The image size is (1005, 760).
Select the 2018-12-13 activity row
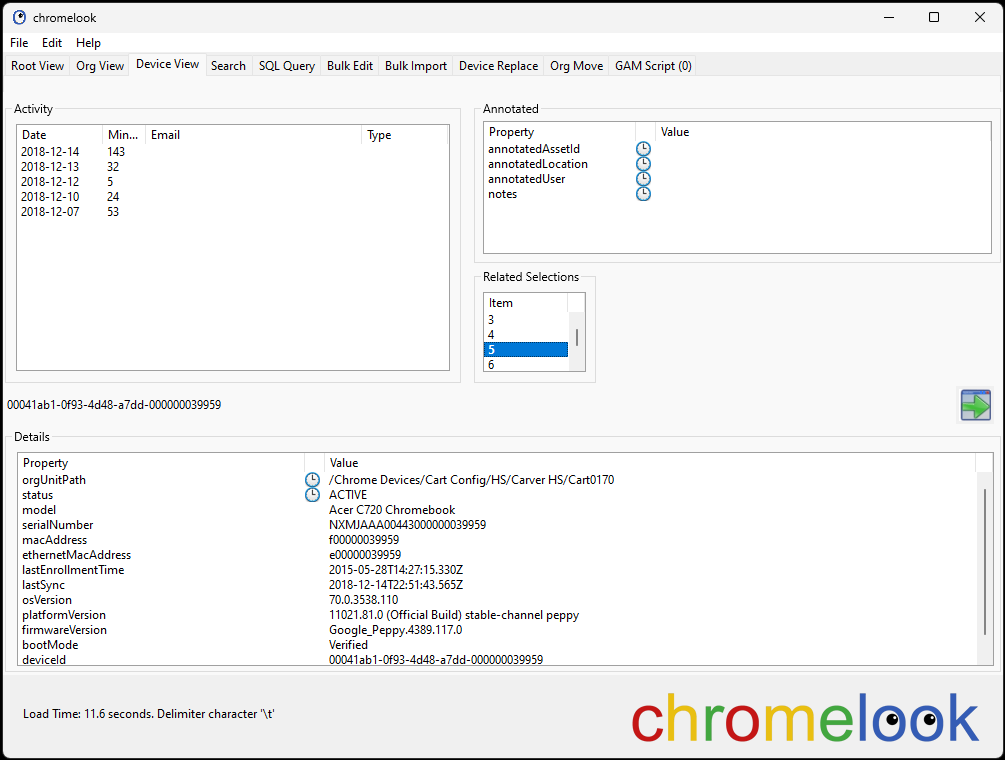[233, 167]
